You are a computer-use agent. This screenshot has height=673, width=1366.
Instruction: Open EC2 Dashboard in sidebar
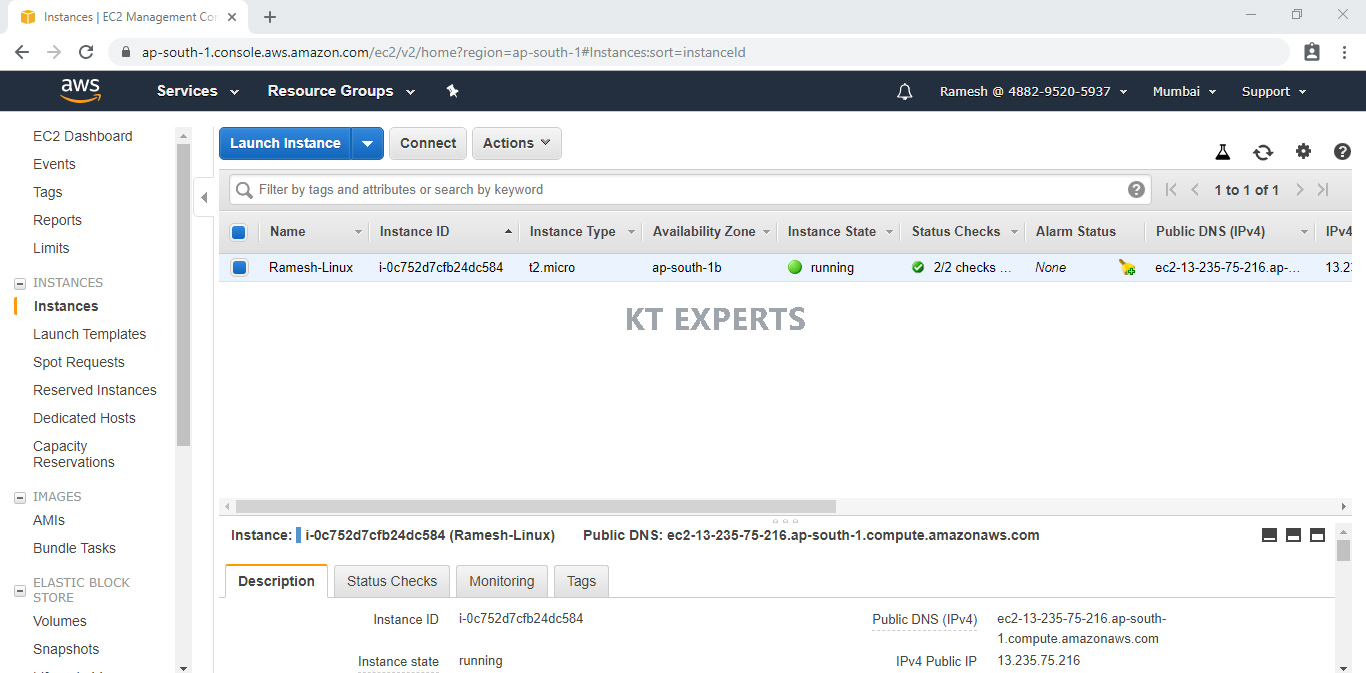[x=82, y=136]
